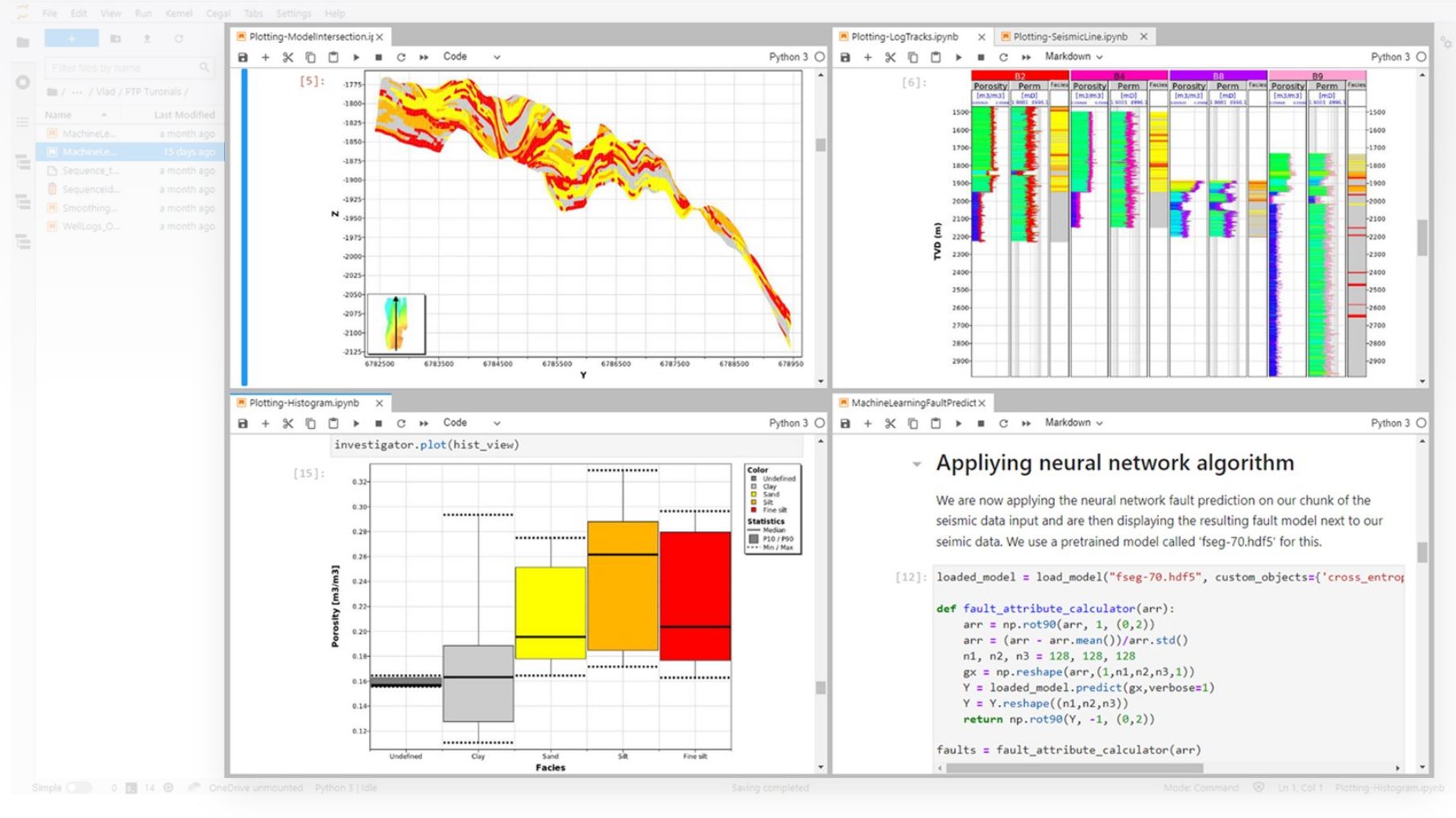Click vertical scrollbar thumb in Plotting-LogTracks panel
The height and width of the screenshot is (818, 1456).
tap(1422, 238)
